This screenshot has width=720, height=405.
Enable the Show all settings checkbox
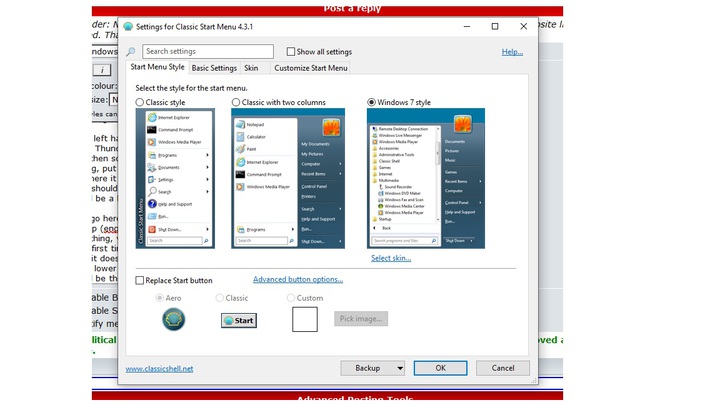[291, 51]
